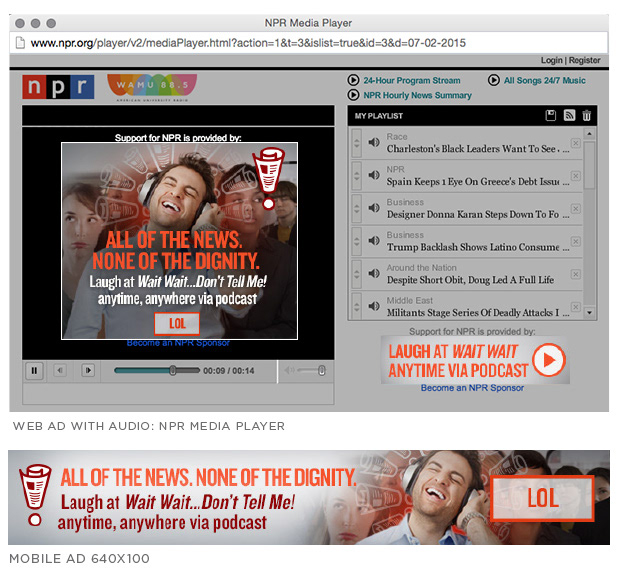Click the WAMU 88.5 station logo
Image resolution: width=619 pixels, height=572 pixels.
tap(152, 88)
